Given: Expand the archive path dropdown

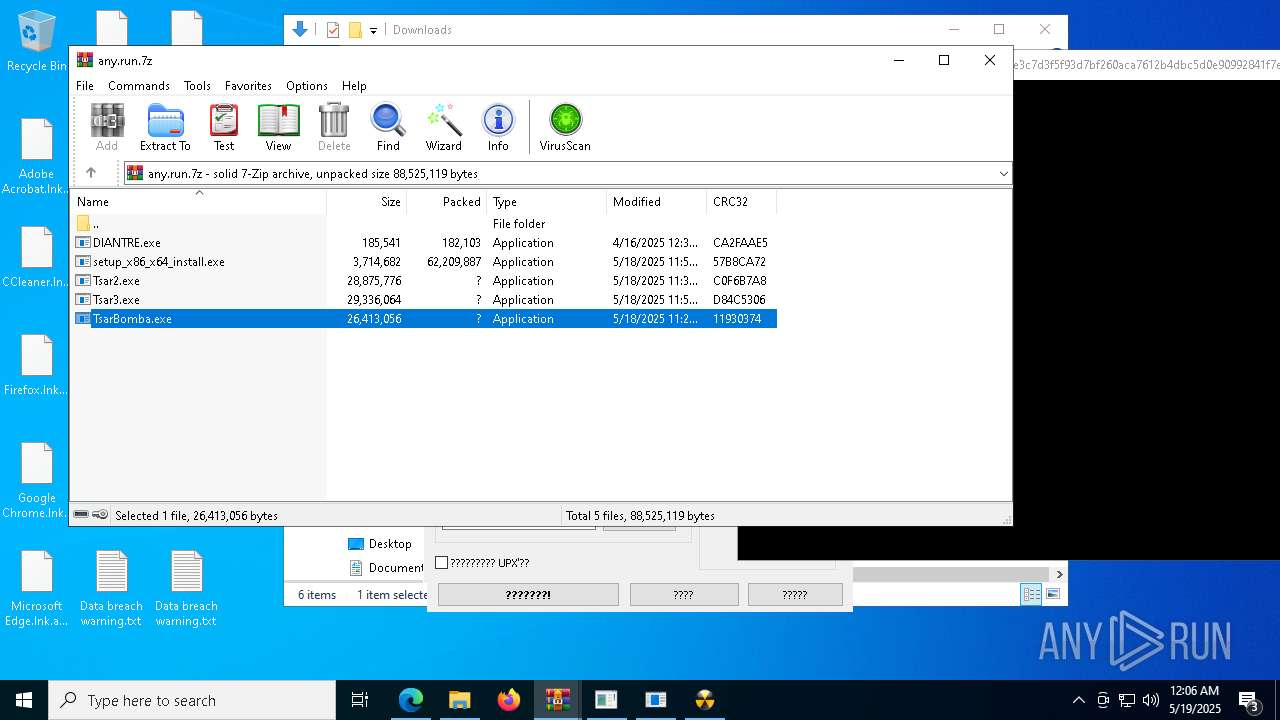Looking at the screenshot, I should [x=1003, y=174].
